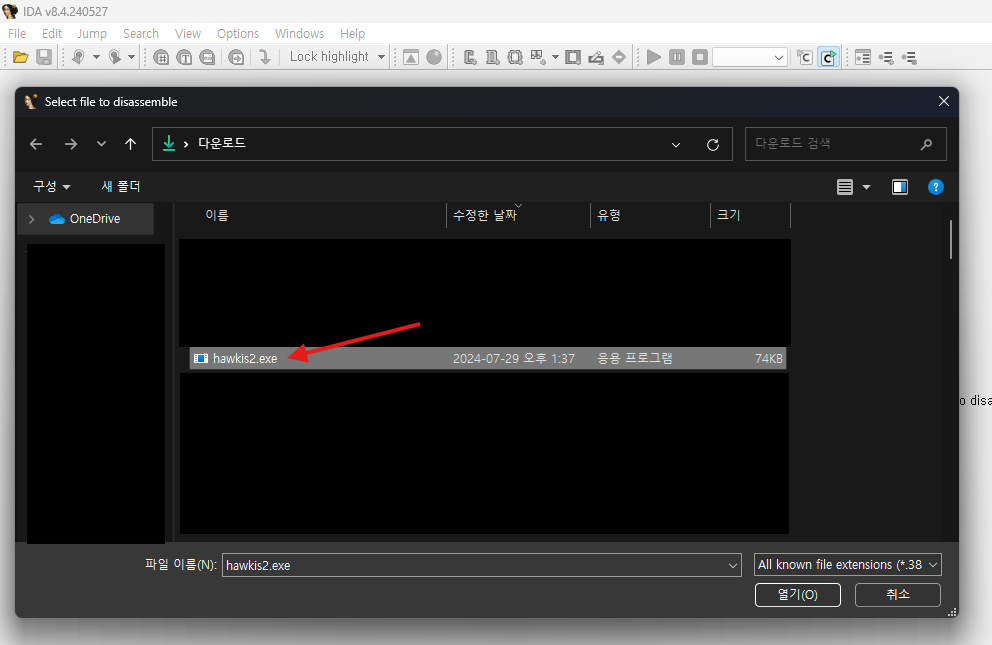
Task: Open the Search menu
Action: coord(140,33)
